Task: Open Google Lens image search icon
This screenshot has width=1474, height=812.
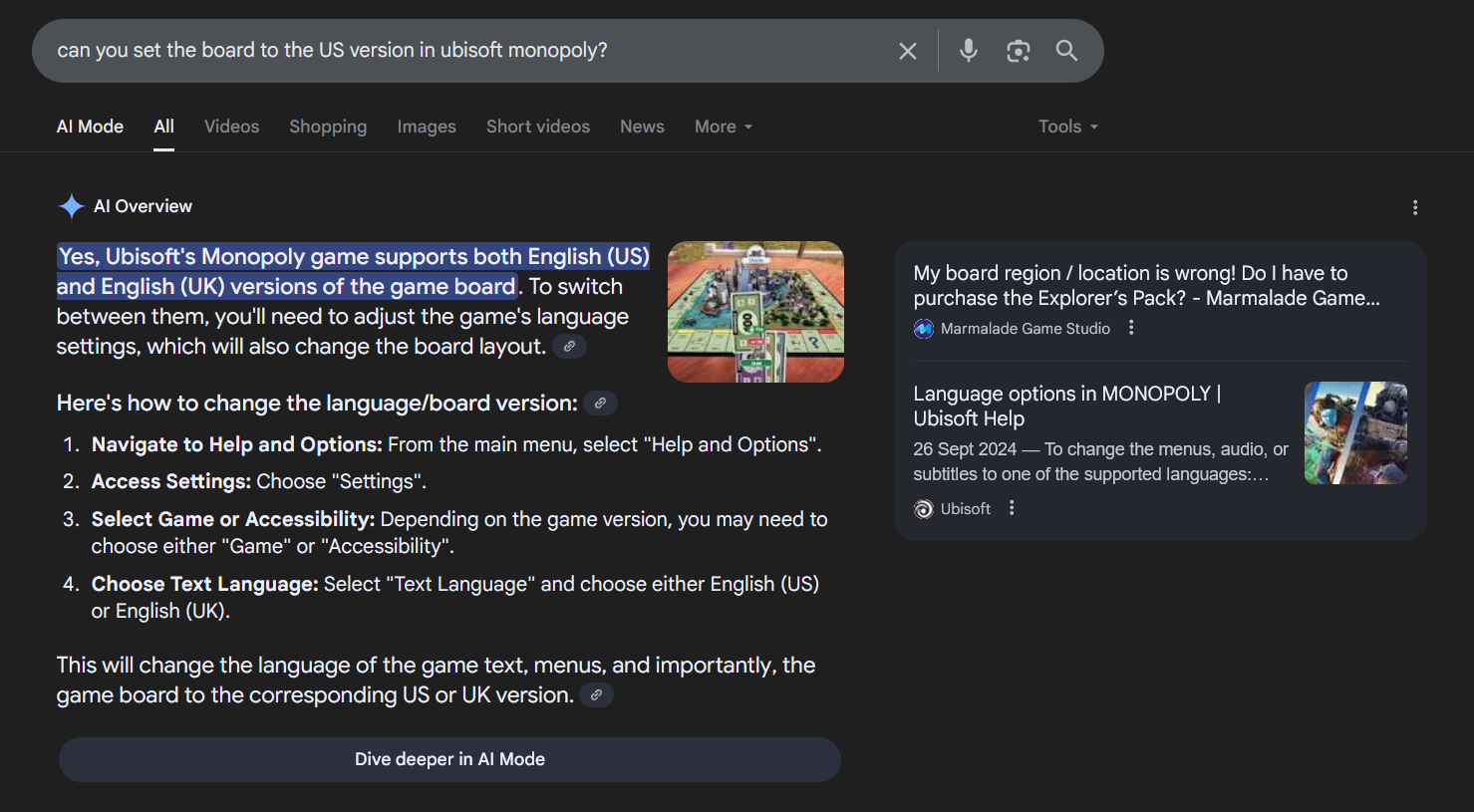Action: (1018, 51)
